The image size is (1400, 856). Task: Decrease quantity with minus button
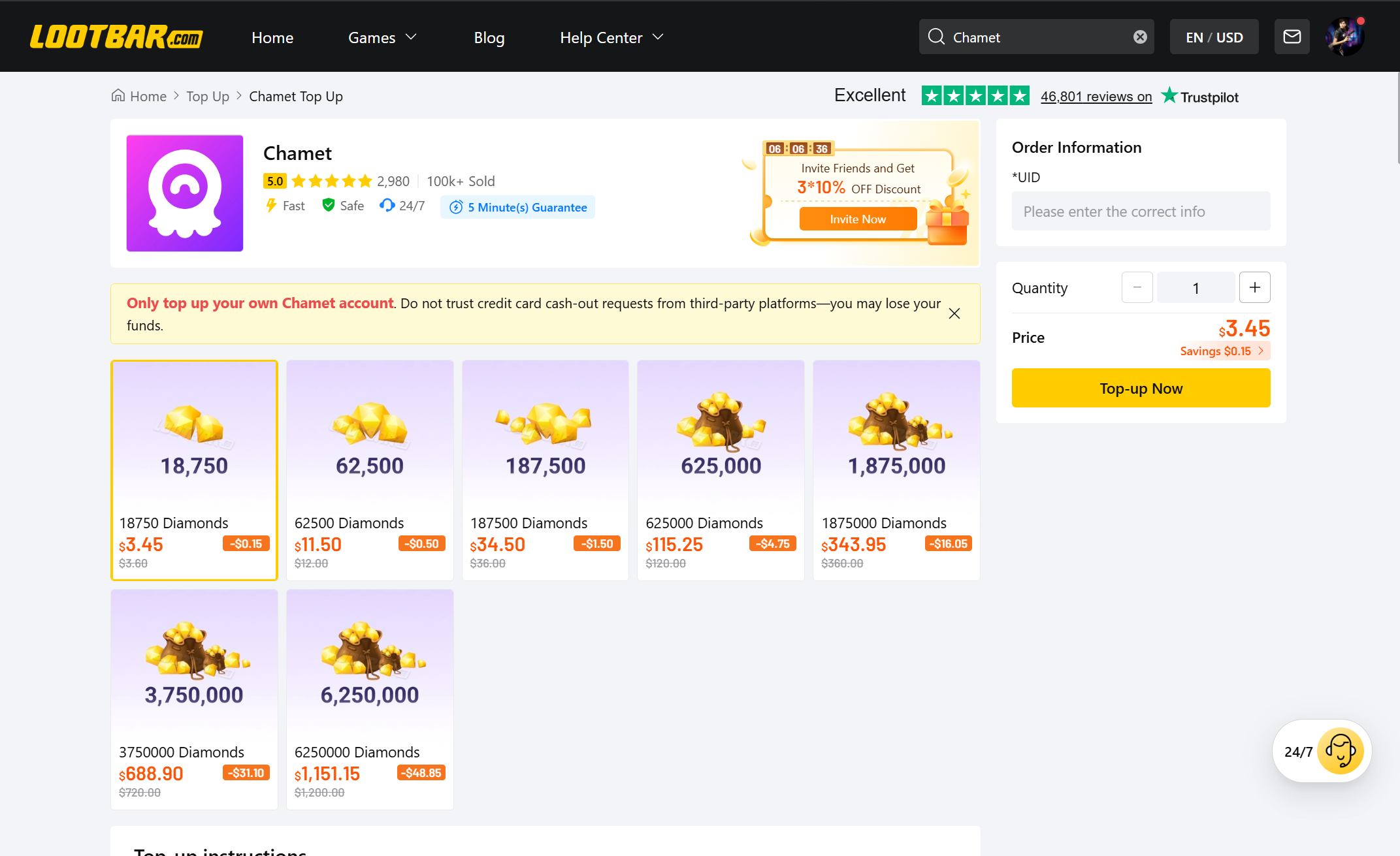pos(1137,287)
